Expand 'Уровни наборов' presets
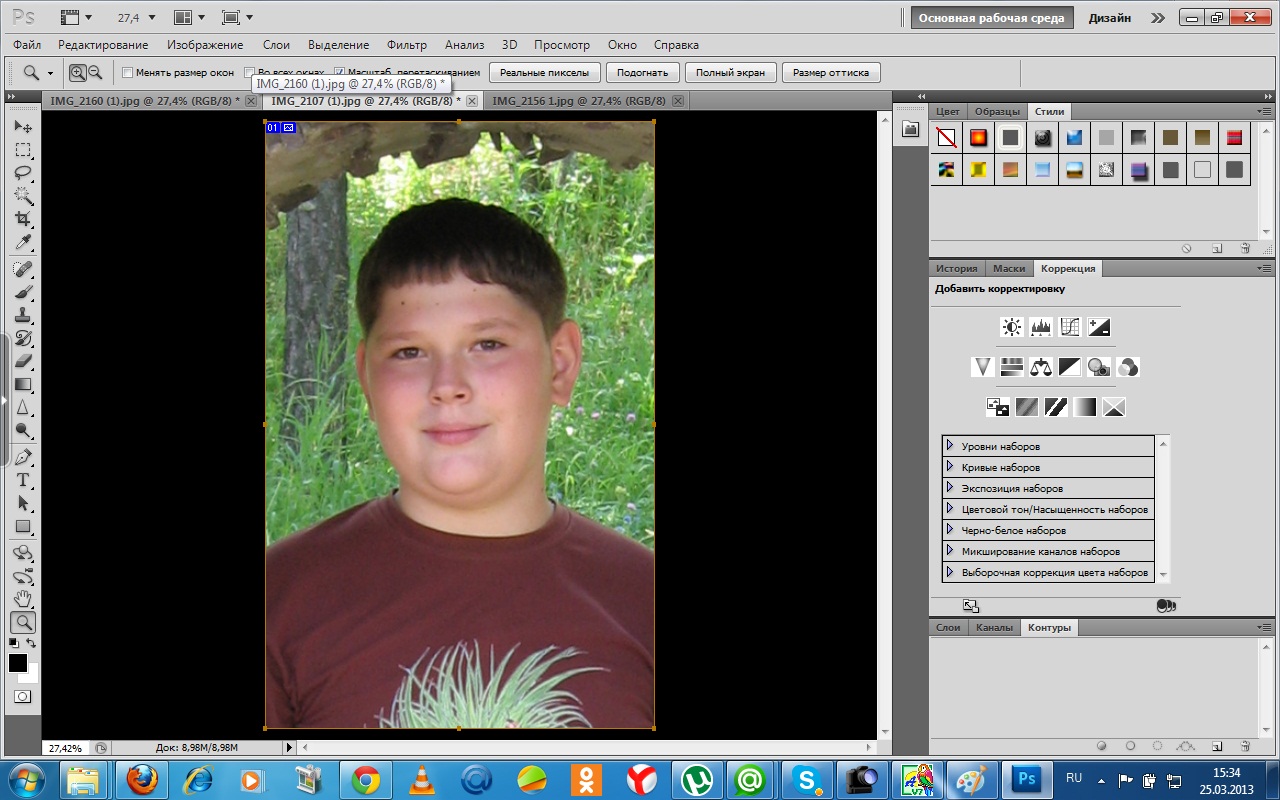 point(949,446)
